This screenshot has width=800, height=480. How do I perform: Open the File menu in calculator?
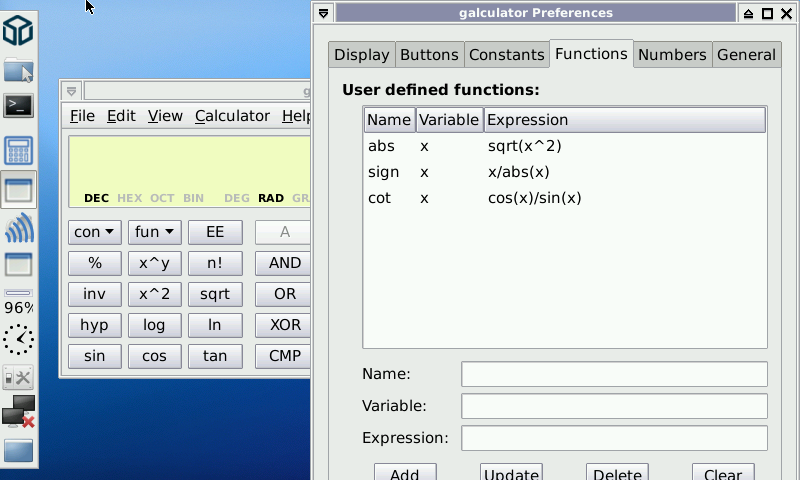(x=82, y=116)
